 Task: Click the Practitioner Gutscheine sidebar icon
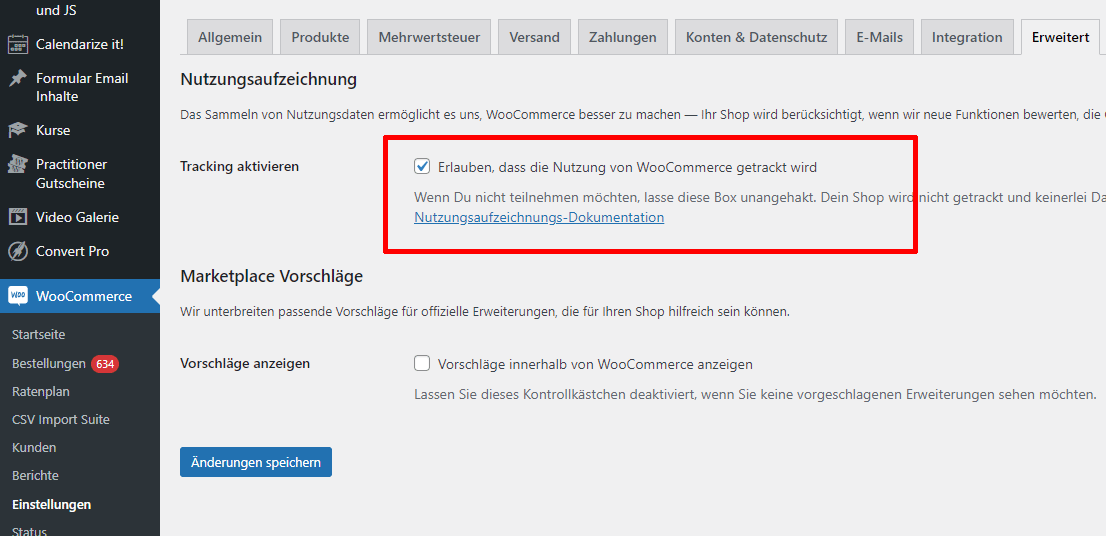[x=18, y=164]
